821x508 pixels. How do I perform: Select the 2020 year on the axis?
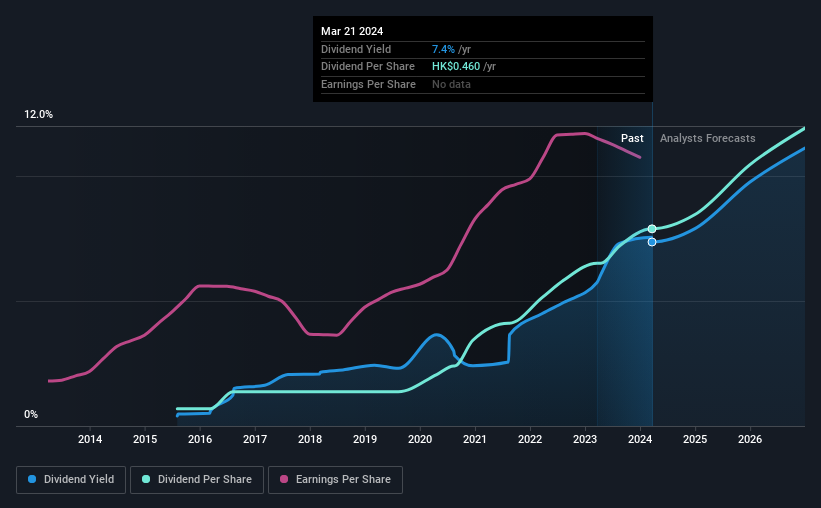point(420,439)
